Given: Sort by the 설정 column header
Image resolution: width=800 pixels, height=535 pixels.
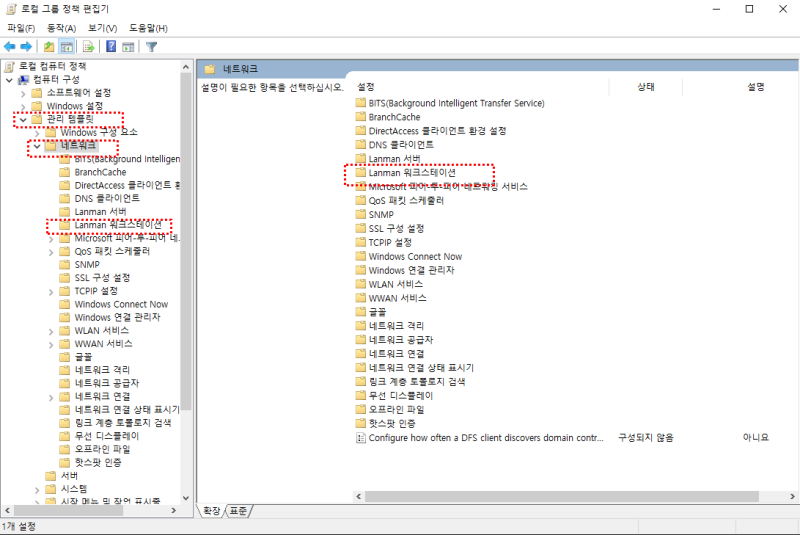Looking at the screenshot, I should (x=366, y=87).
